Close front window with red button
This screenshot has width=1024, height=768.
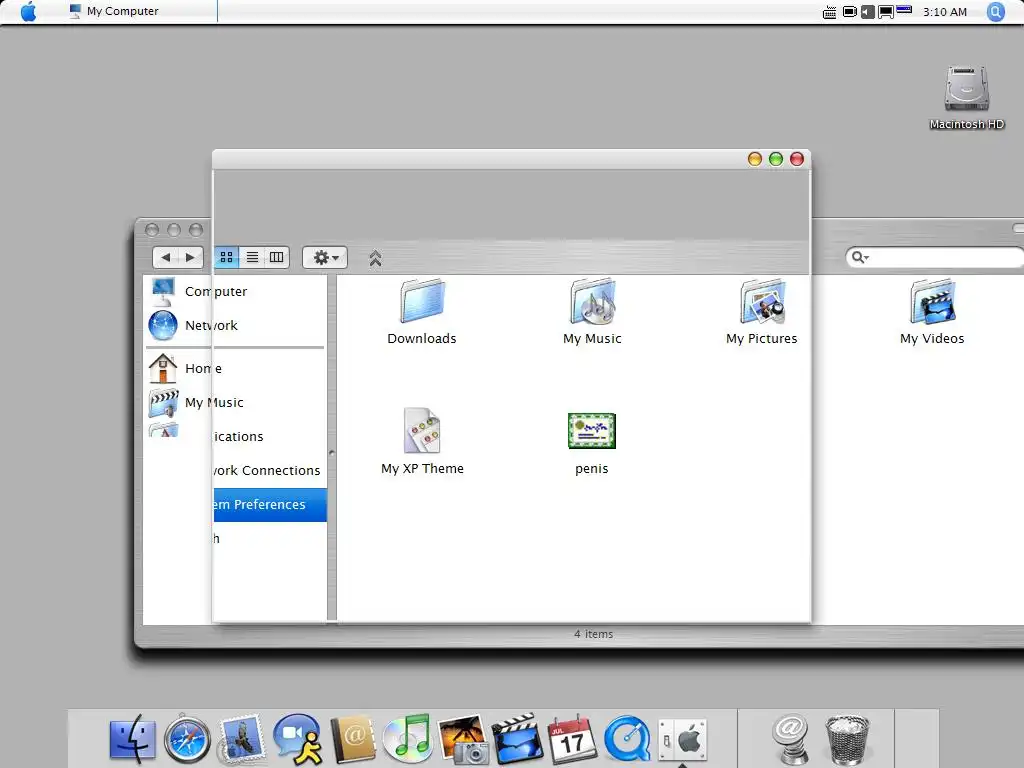coord(797,159)
